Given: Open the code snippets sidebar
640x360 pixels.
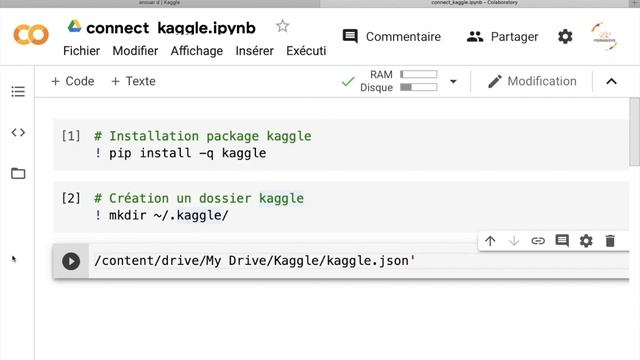Looking at the screenshot, I should pos(18,132).
